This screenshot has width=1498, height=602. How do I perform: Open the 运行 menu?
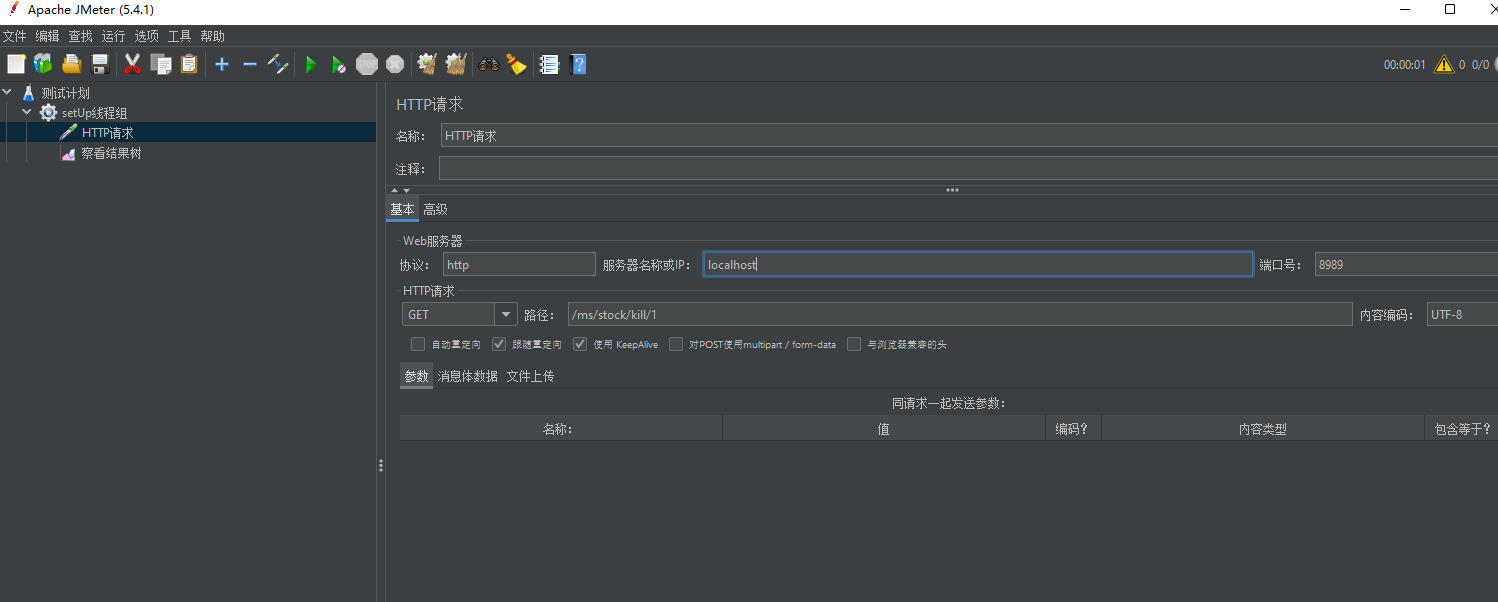[113, 36]
